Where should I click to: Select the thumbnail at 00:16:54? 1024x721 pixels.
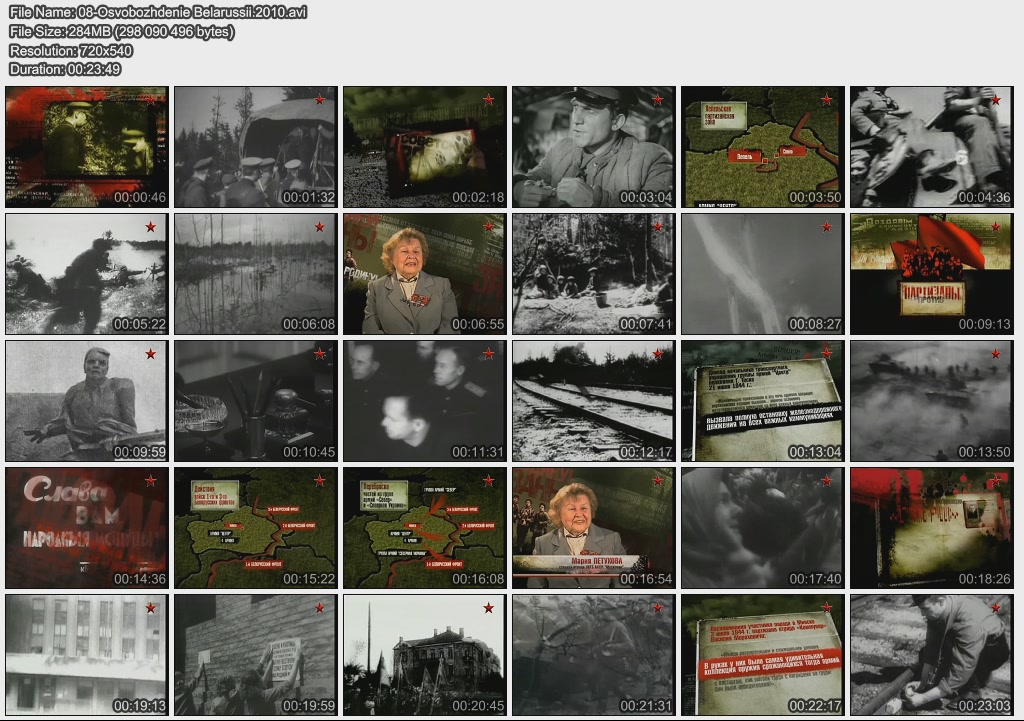click(593, 527)
